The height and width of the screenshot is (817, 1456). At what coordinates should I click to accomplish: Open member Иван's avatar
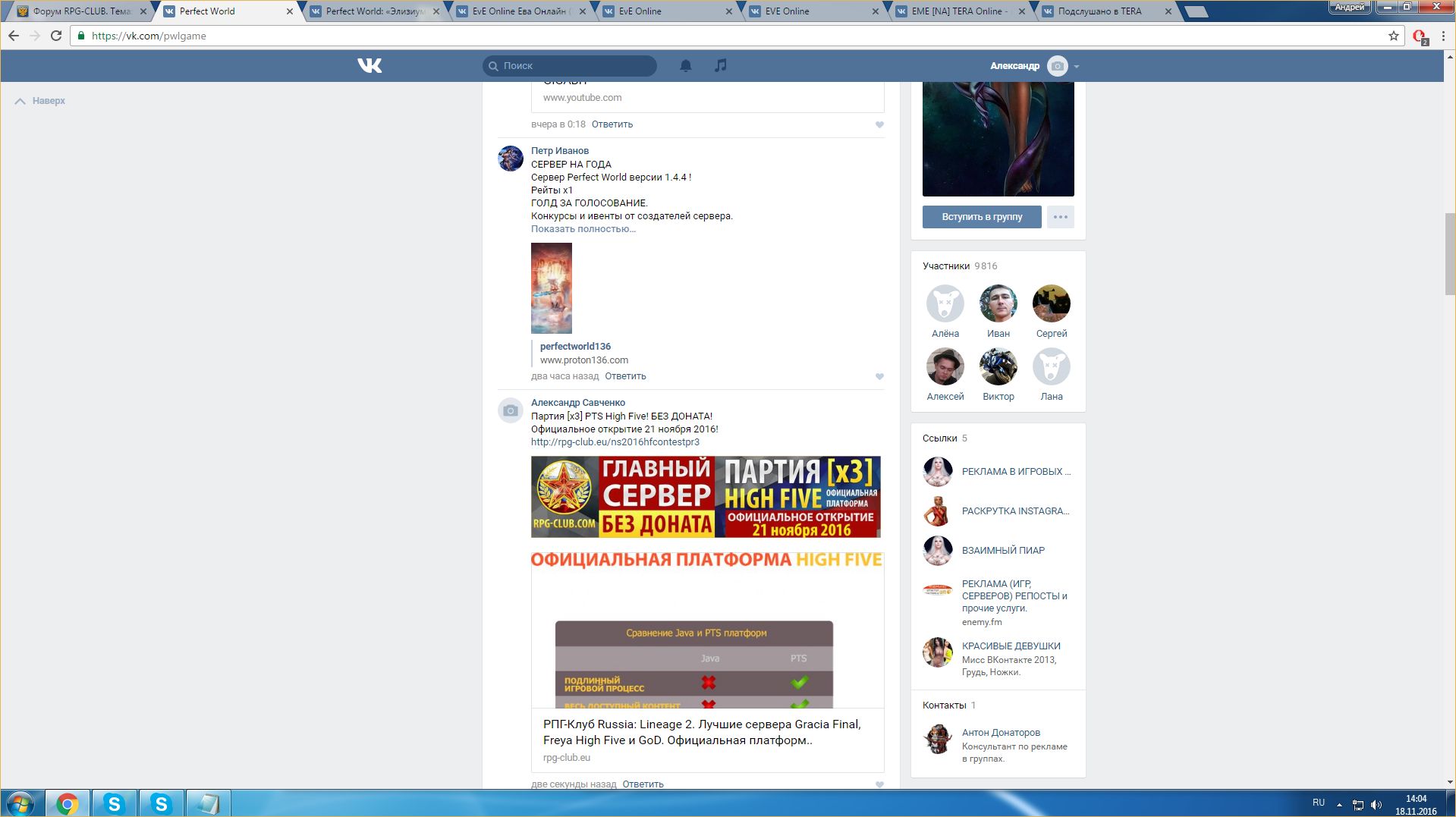998,303
